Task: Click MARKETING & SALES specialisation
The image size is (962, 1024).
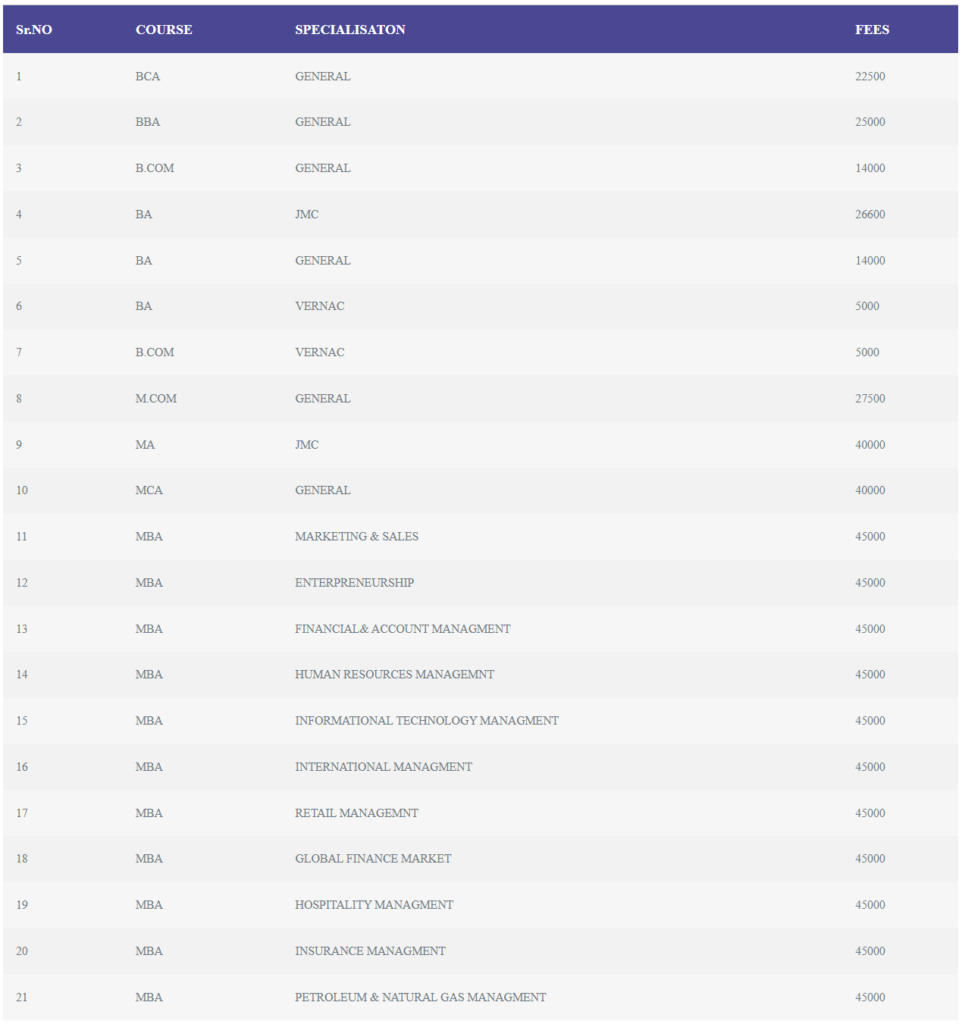Action: (x=357, y=536)
